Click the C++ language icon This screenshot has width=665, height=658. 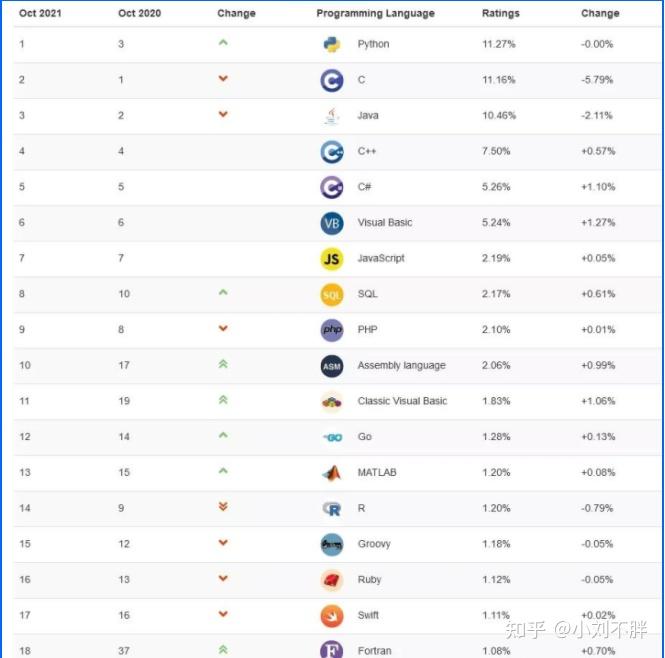332,152
